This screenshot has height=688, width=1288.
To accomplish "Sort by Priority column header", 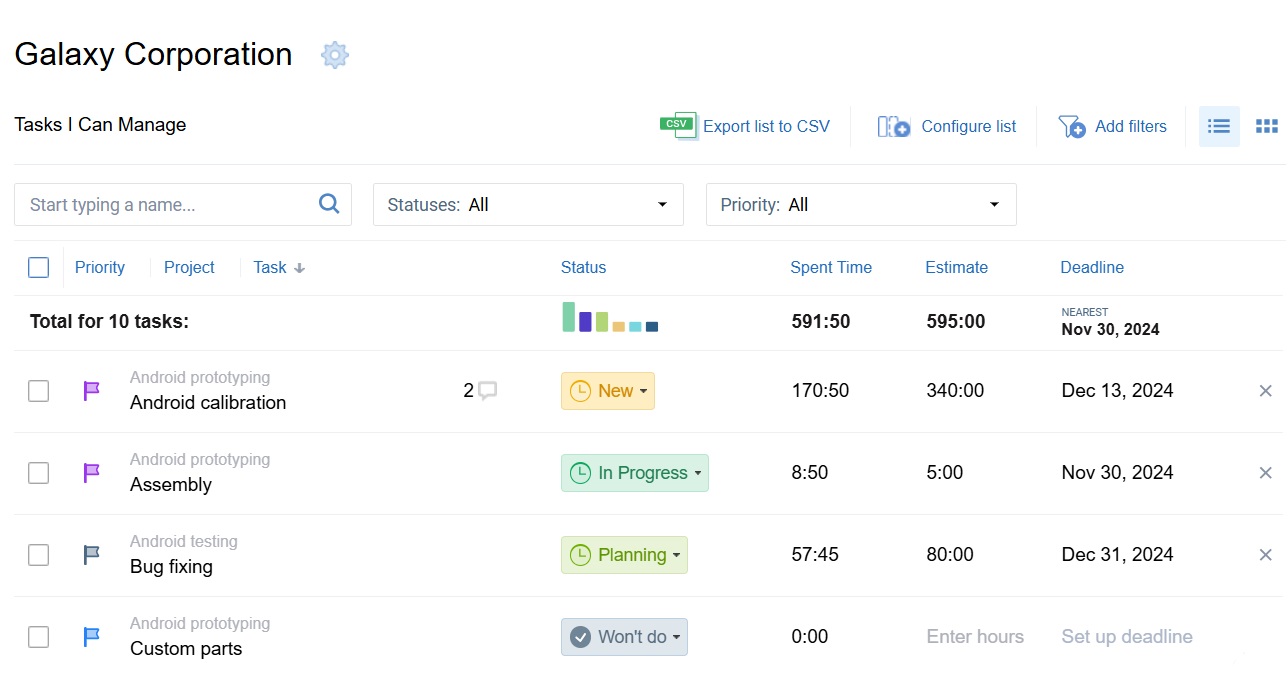I will 100,267.
